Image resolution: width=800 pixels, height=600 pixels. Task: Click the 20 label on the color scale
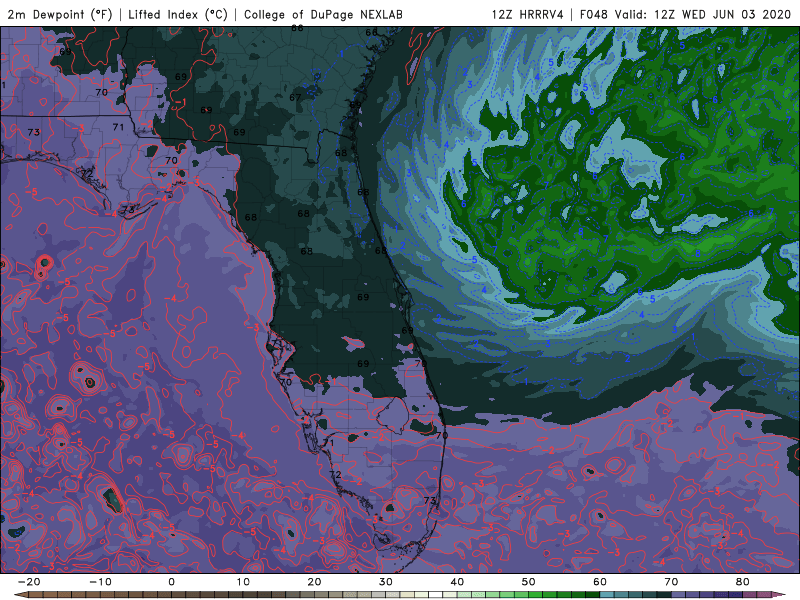(x=314, y=582)
